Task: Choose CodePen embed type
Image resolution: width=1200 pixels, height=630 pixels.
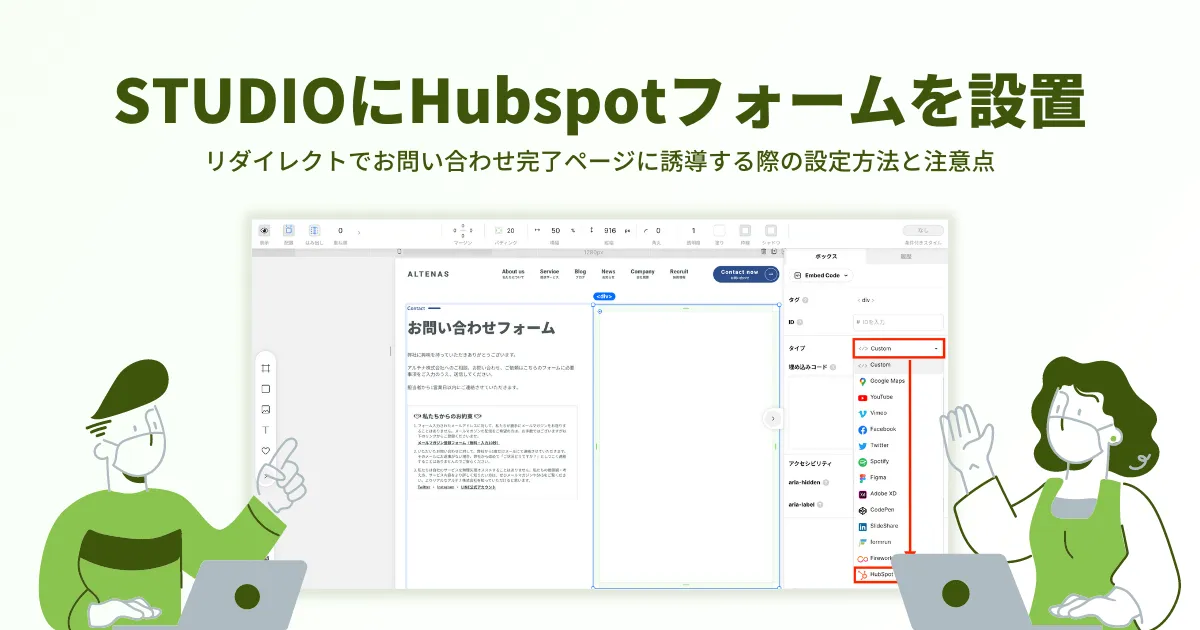Action: click(898, 510)
